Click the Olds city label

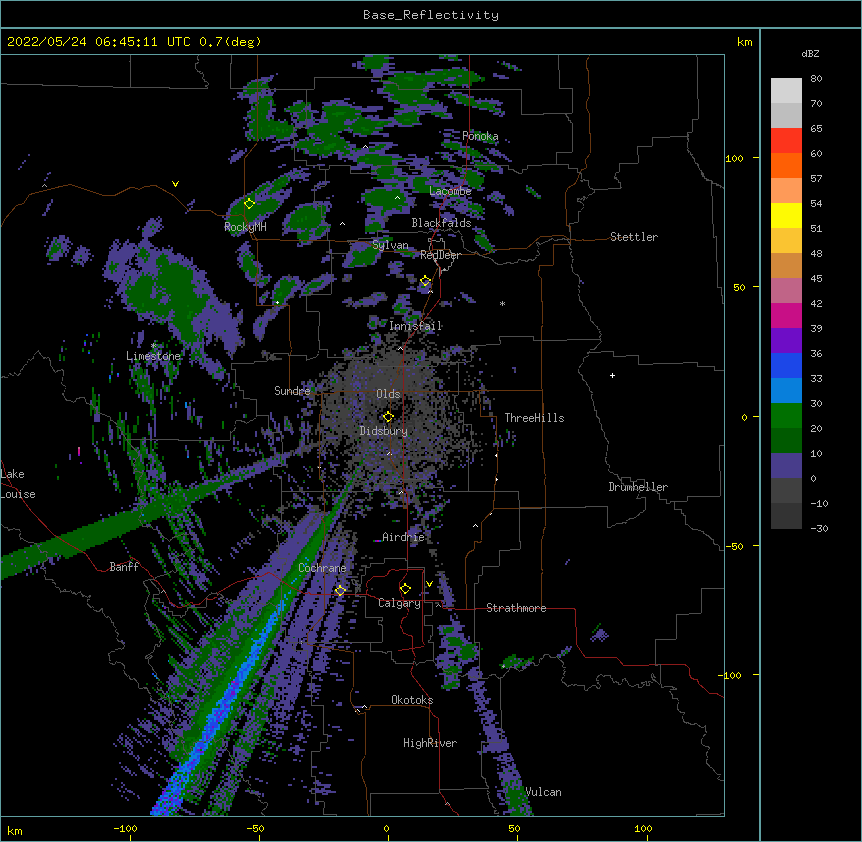388,394
